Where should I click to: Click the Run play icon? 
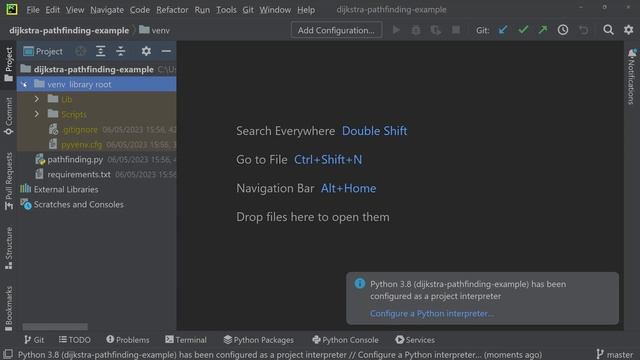pyautogui.click(x=396, y=30)
